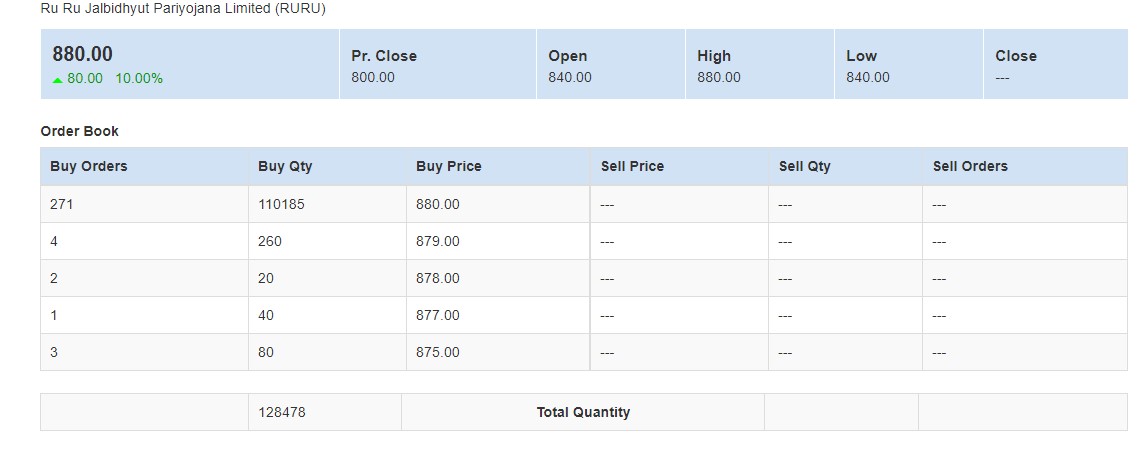Click the green up-arrow change indicator

(x=58, y=79)
